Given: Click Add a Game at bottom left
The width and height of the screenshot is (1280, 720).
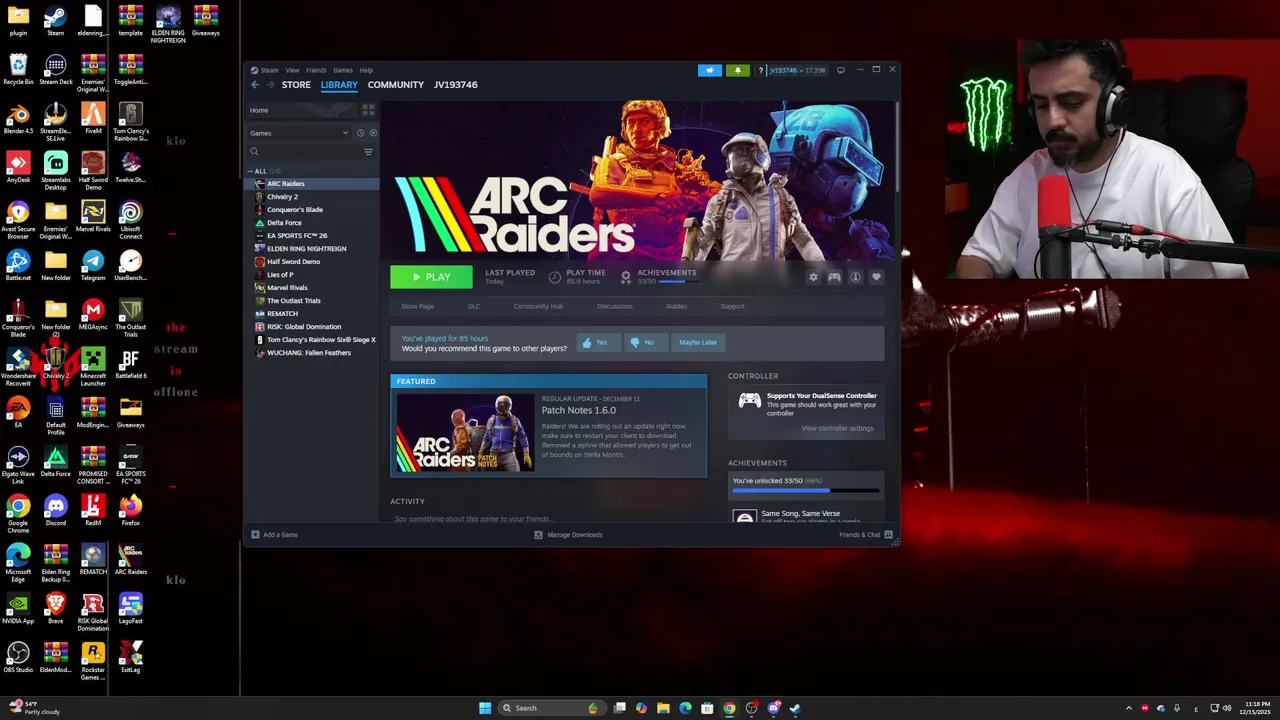Looking at the screenshot, I should (275, 535).
